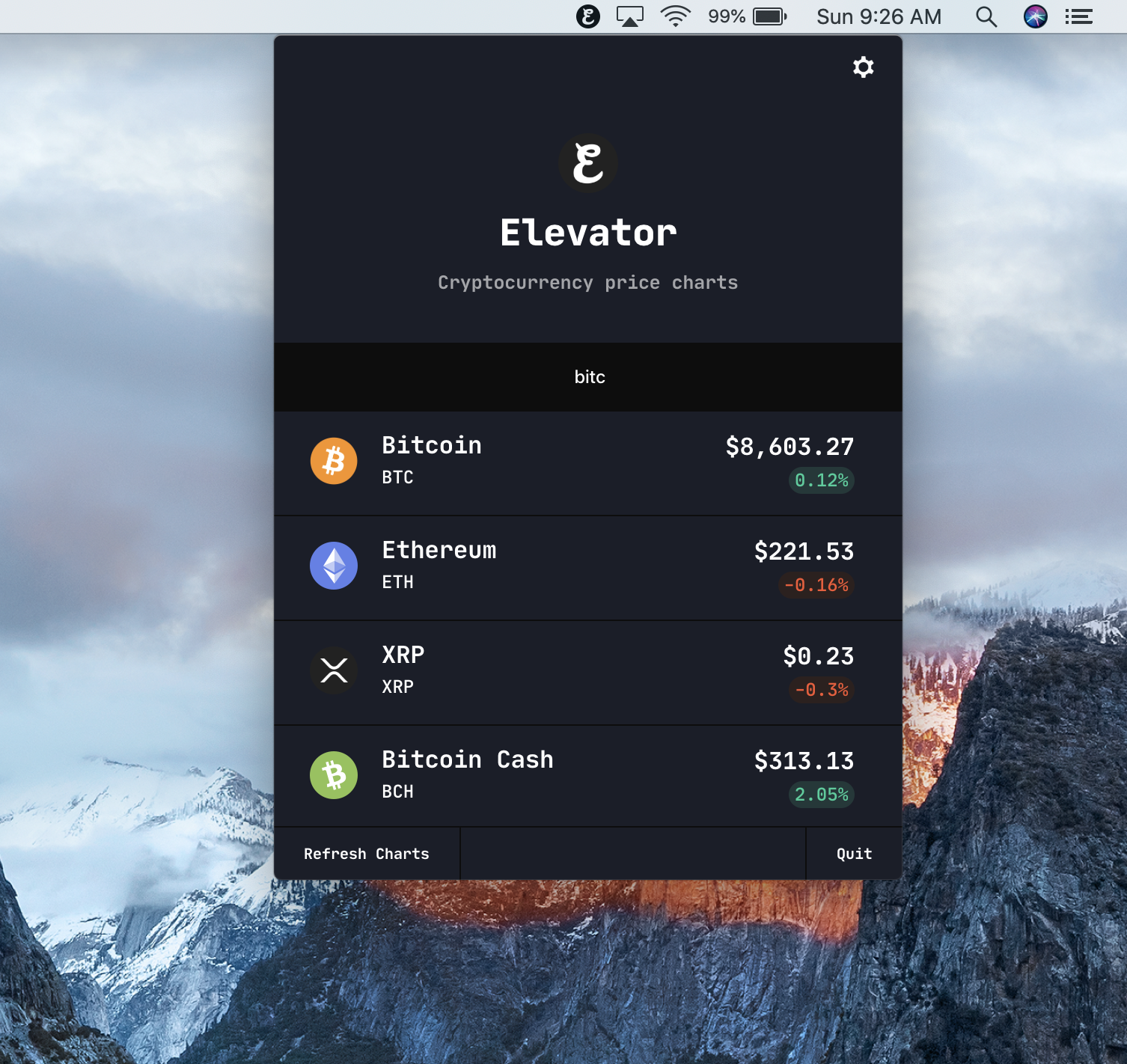Select the Bitcoin Cash name text
Image resolution: width=1127 pixels, height=1064 pixels.
(x=468, y=759)
